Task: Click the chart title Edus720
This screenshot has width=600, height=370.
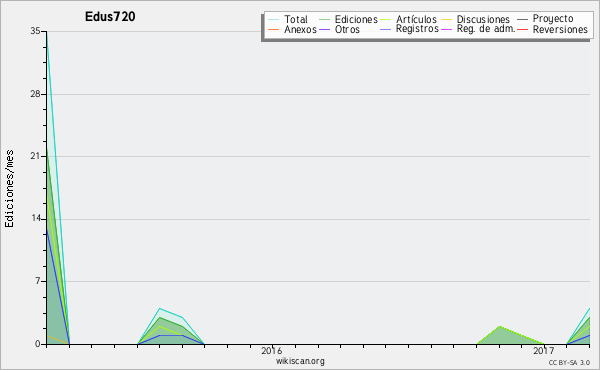Action: click(110, 17)
